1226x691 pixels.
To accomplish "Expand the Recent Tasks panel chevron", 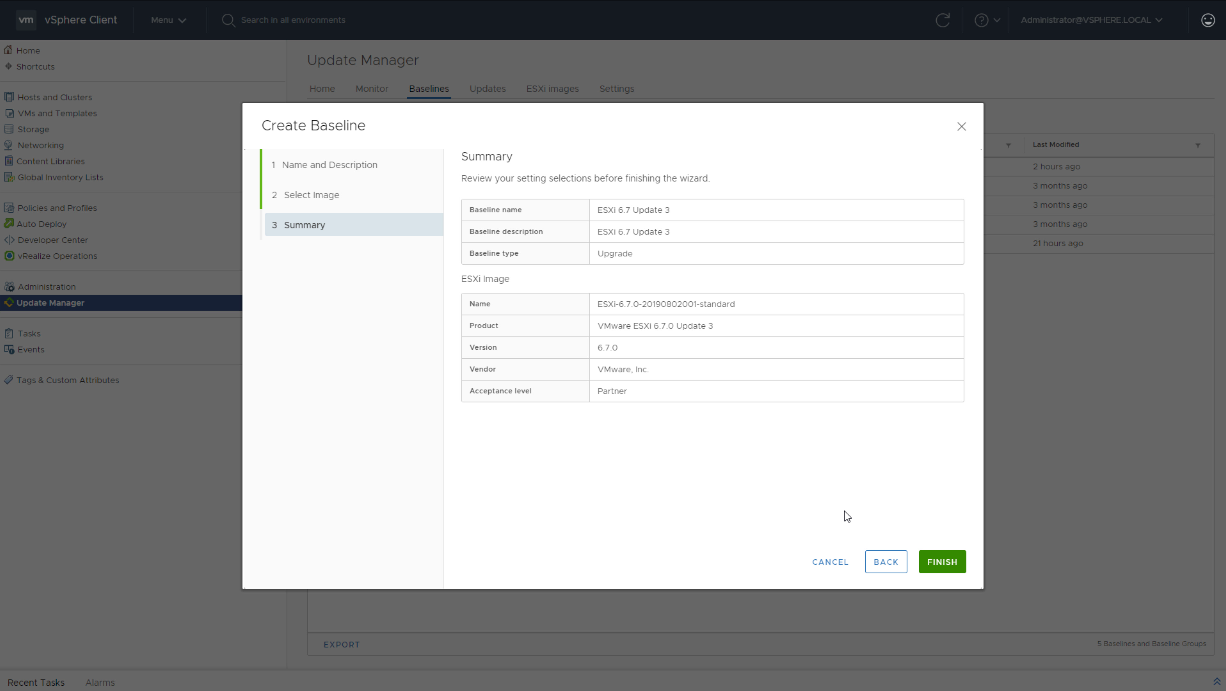I will 1217,682.
